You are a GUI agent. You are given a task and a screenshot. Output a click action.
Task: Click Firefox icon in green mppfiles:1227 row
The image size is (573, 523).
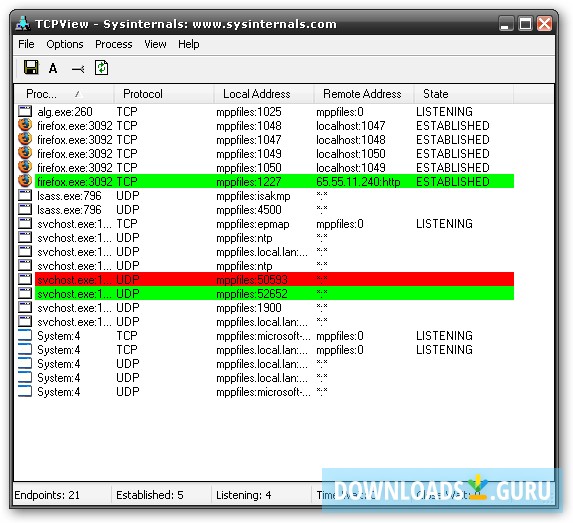point(25,181)
